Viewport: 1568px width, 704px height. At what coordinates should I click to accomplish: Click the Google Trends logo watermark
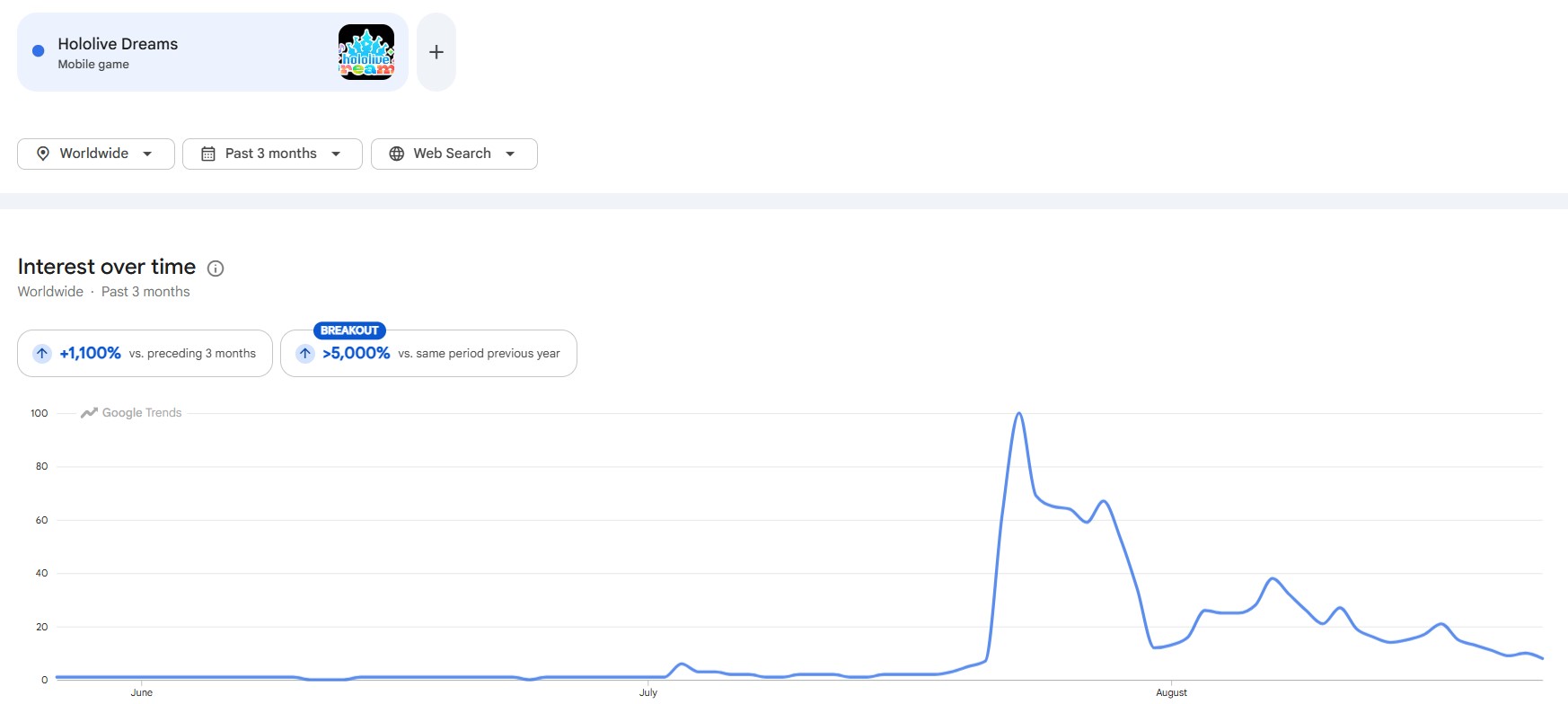[131, 413]
